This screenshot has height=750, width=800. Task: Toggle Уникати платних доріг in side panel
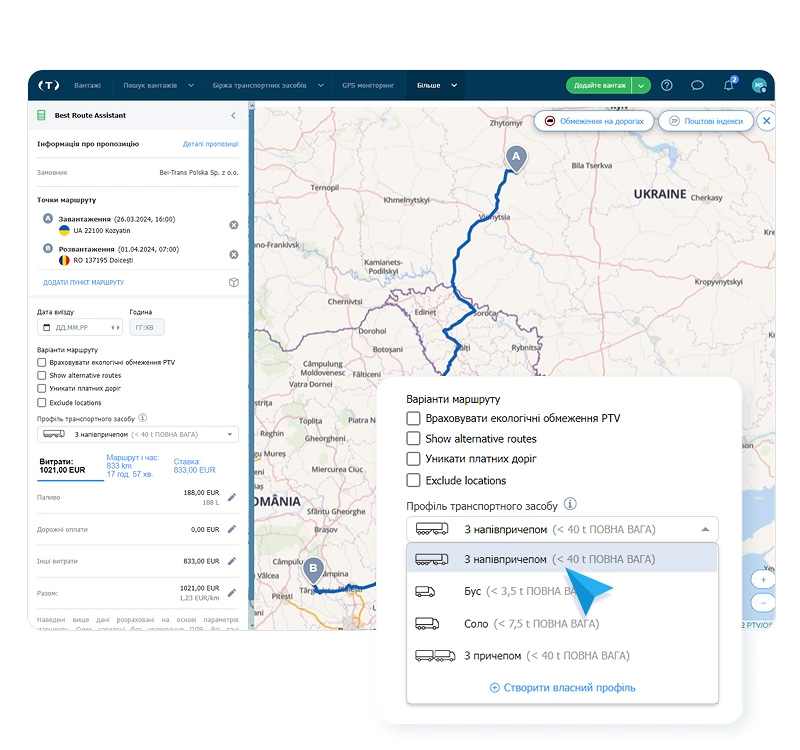click(x=42, y=389)
